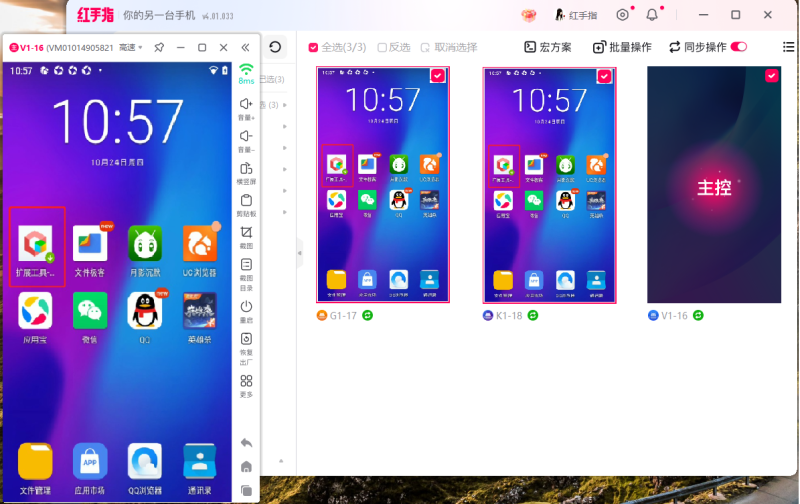
Task: Click 批量操作 batch operation button
Action: coord(622,47)
